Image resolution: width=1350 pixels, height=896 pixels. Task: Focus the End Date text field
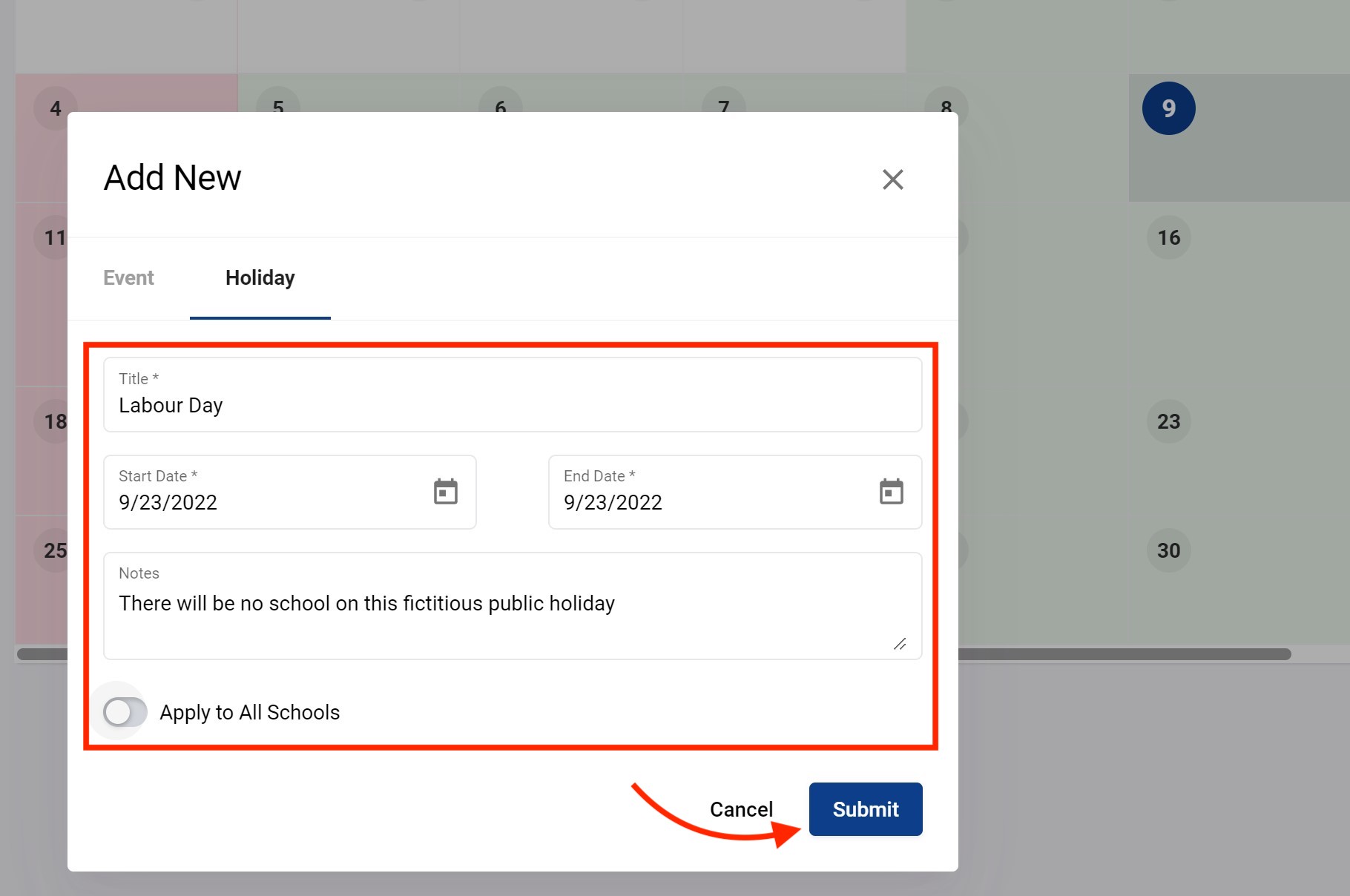[712, 502]
